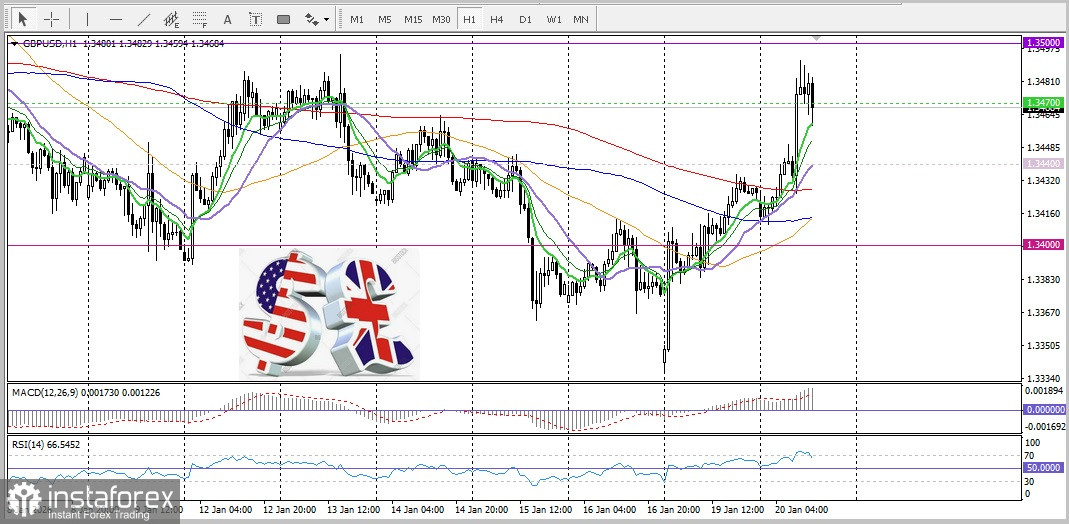1069x524 pixels.
Task: Click the 12 Jan 04:00 time axis label
Action: click(x=225, y=509)
